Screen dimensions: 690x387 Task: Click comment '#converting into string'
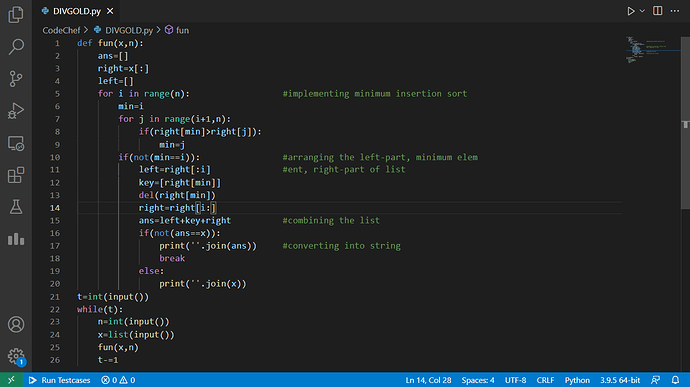(341, 246)
